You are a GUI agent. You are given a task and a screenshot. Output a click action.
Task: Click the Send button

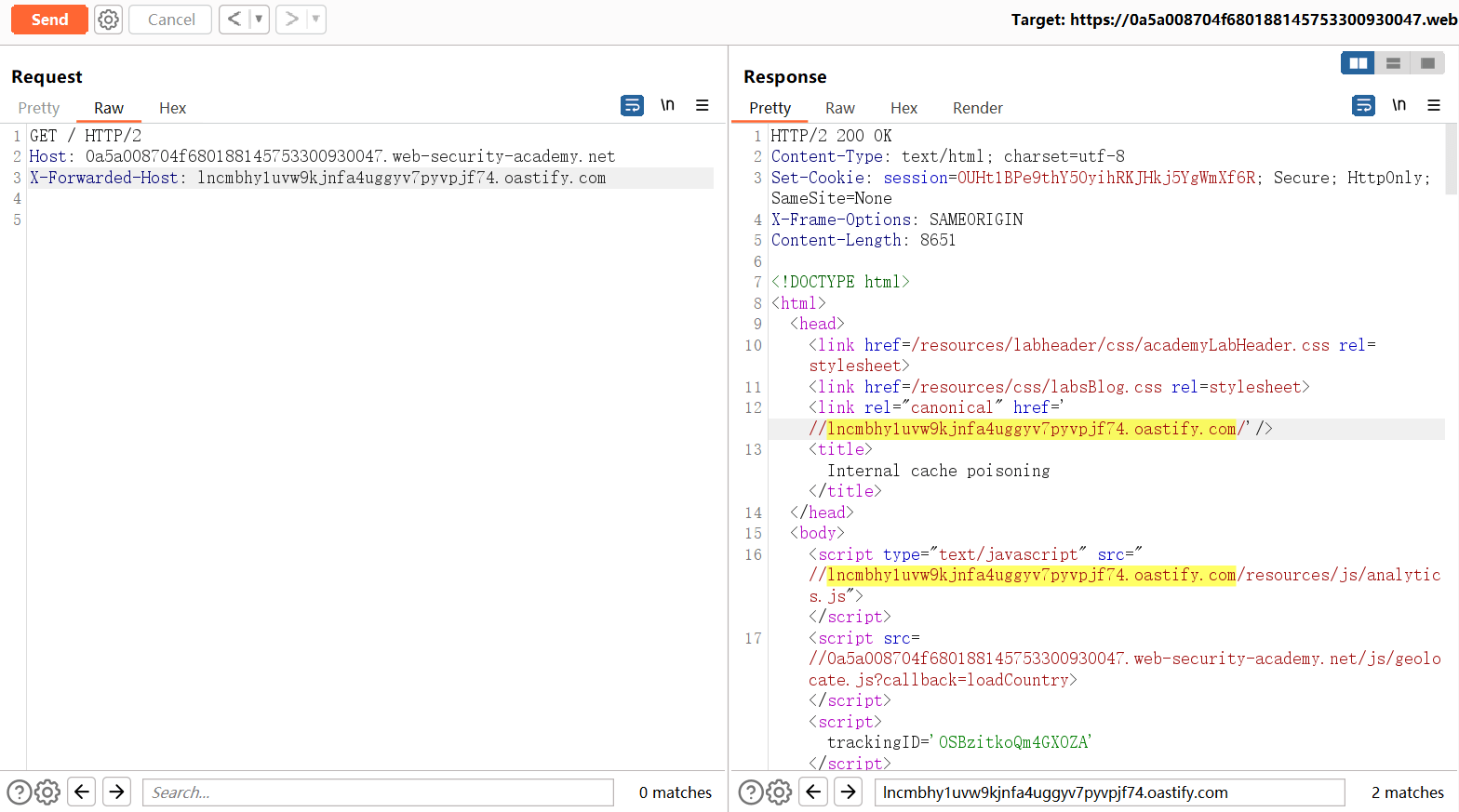tap(49, 20)
